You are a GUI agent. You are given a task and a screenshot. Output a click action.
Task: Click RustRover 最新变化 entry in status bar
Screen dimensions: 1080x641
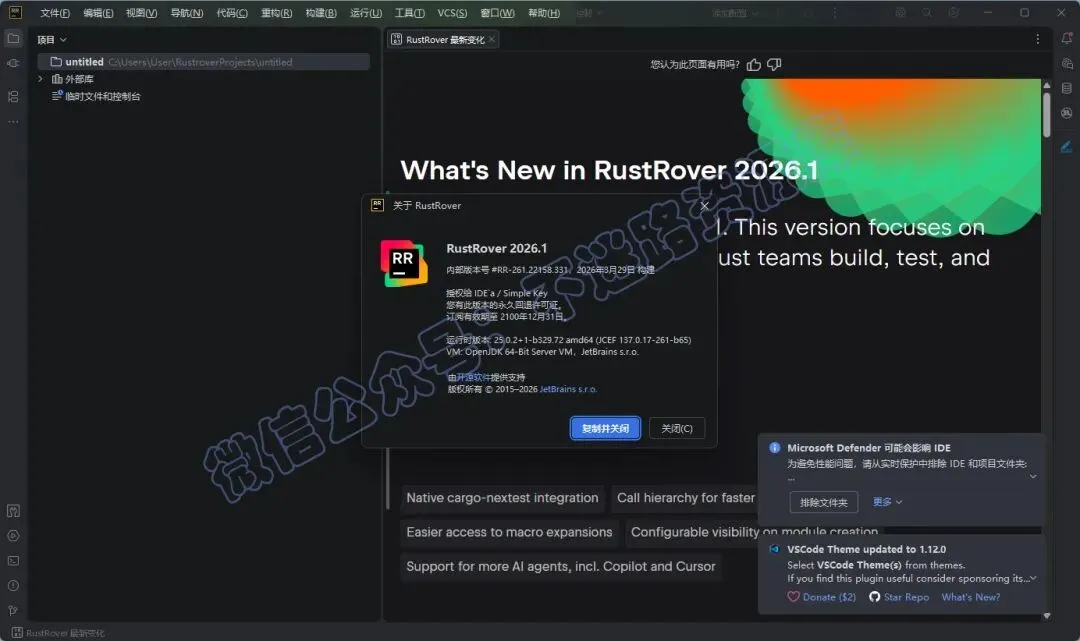[x=59, y=633]
